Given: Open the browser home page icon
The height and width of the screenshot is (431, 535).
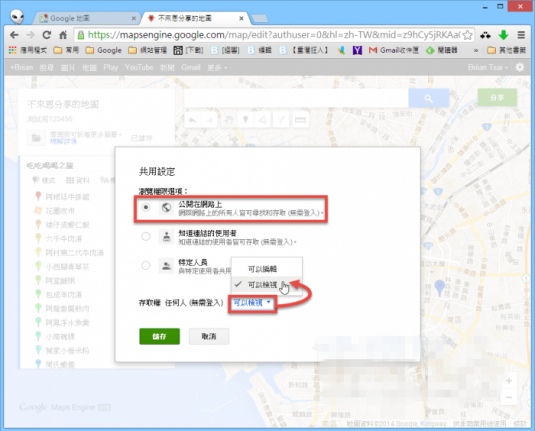Looking at the screenshot, I should tap(63, 35).
